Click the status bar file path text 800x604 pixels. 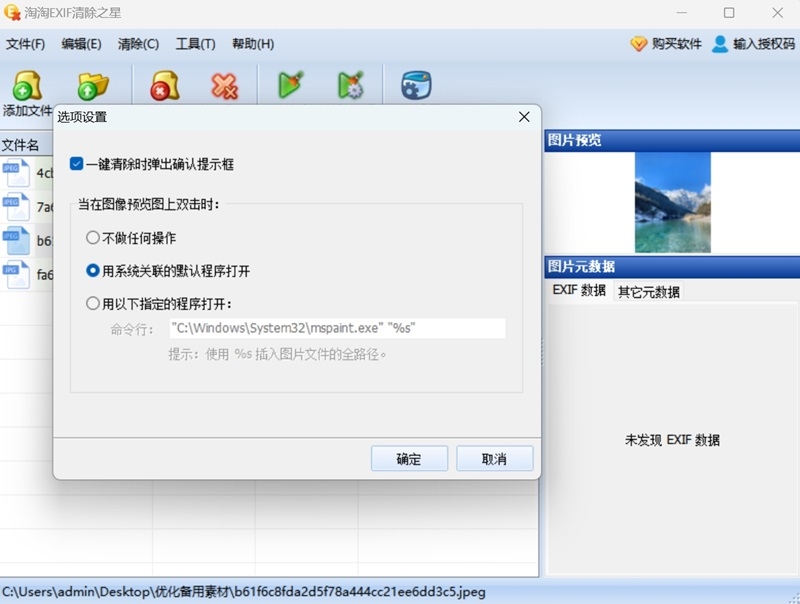coord(244,592)
